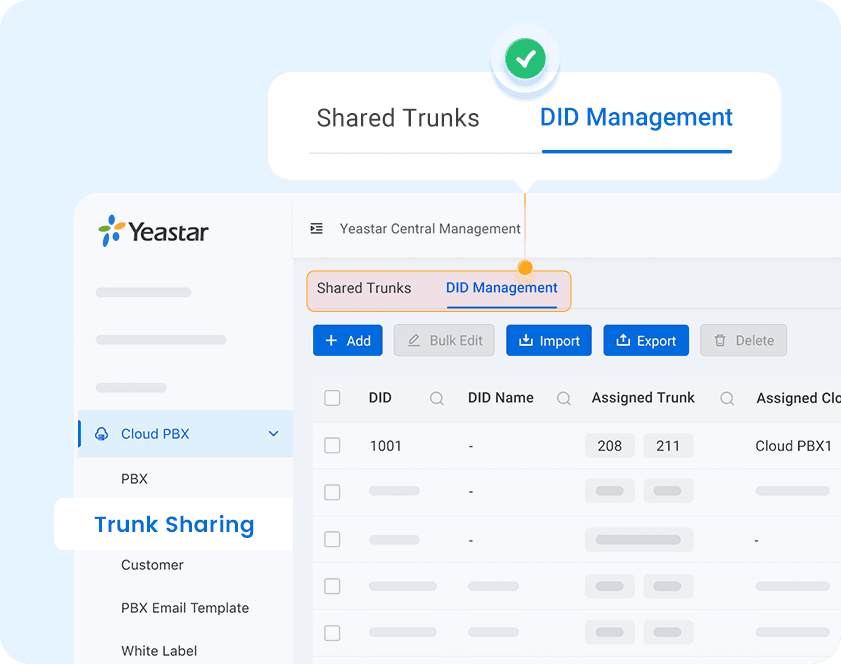Screen dimensions: 841x664
Task: Collapse the sidebar menu icon
Action: pyautogui.click(x=316, y=228)
